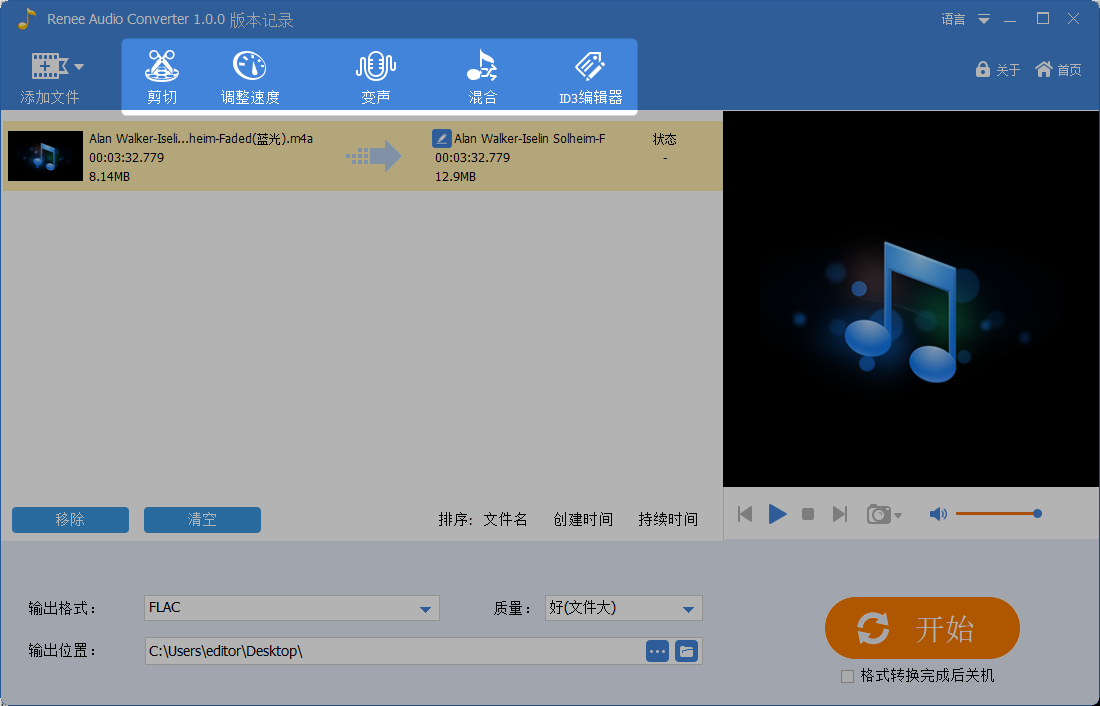Mute with the speaker volume icon
The width and height of the screenshot is (1100, 706).
pyautogui.click(x=938, y=514)
